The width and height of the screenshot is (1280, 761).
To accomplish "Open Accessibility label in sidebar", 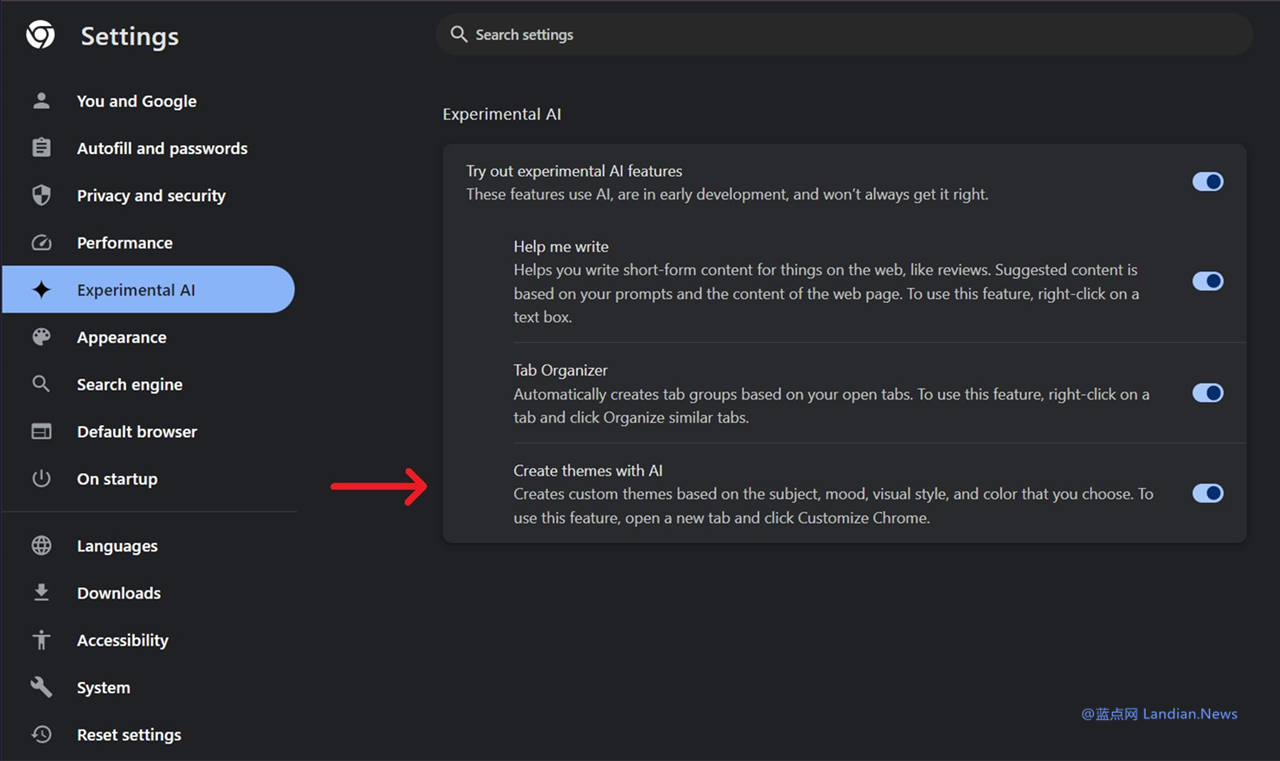I will [x=123, y=640].
